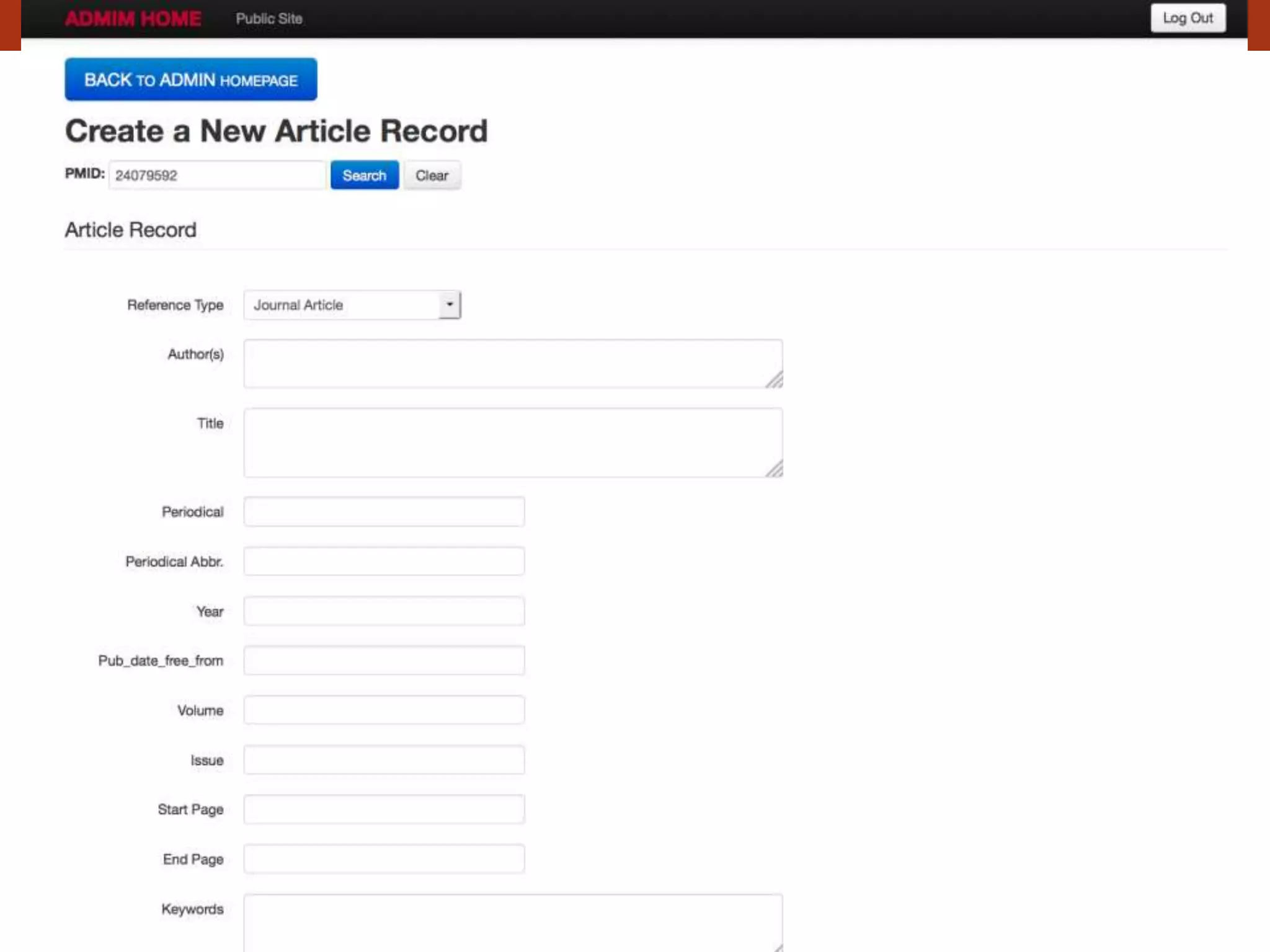Screen dimensions: 1270x952
Task: Click the Keywords text area
Action: [513, 923]
